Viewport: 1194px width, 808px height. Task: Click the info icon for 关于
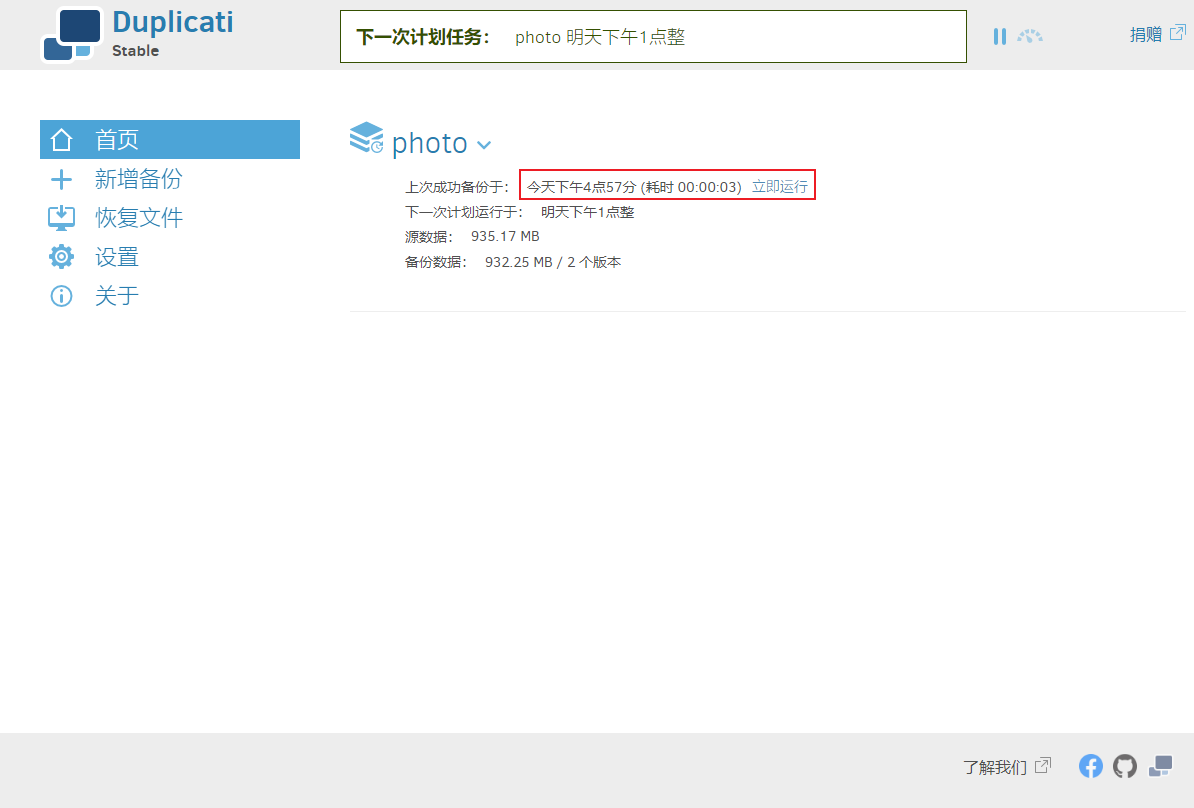[x=61, y=295]
